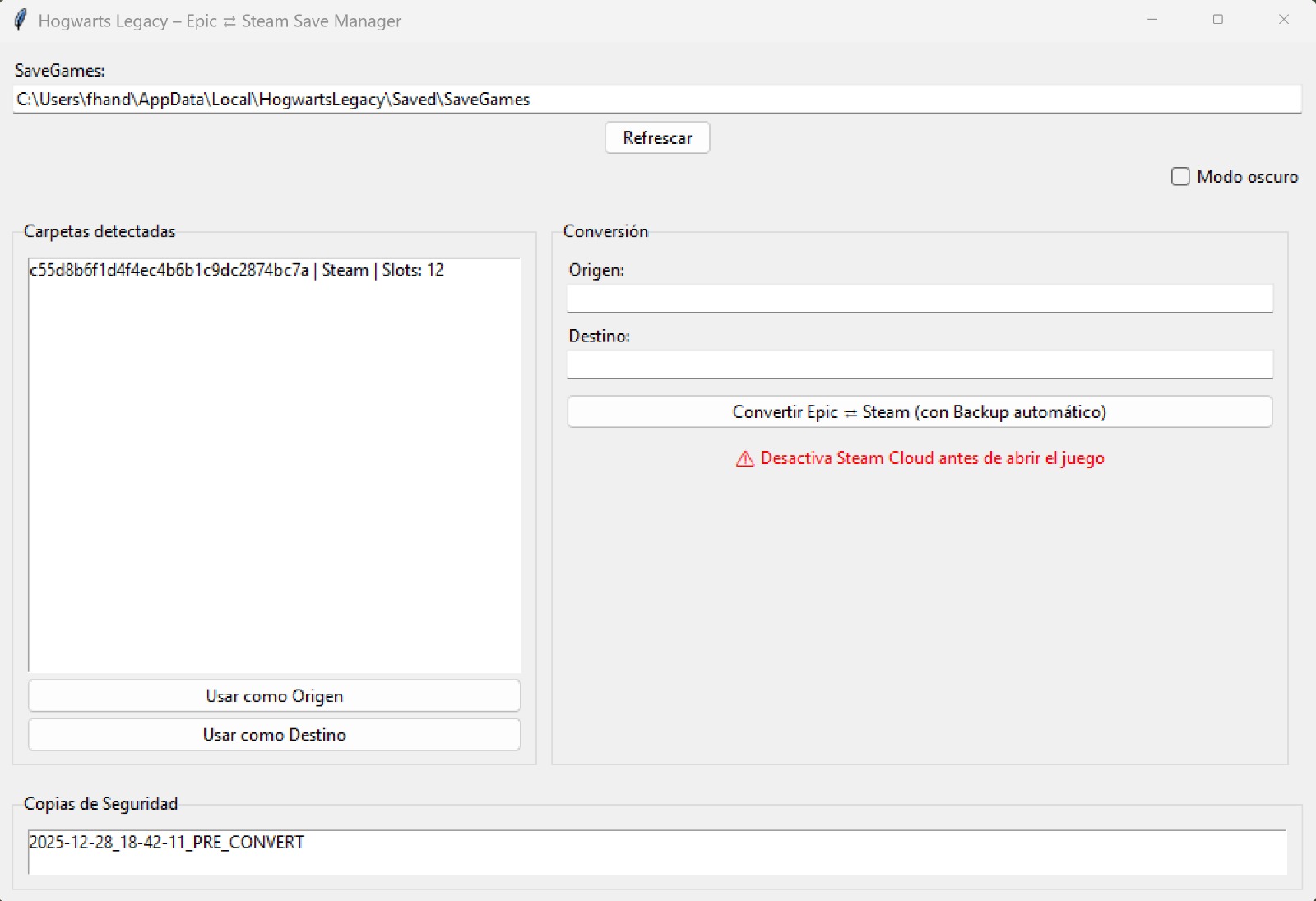Focus the SaveGames path input field
This screenshot has height=901, width=1316.
point(657,99)
